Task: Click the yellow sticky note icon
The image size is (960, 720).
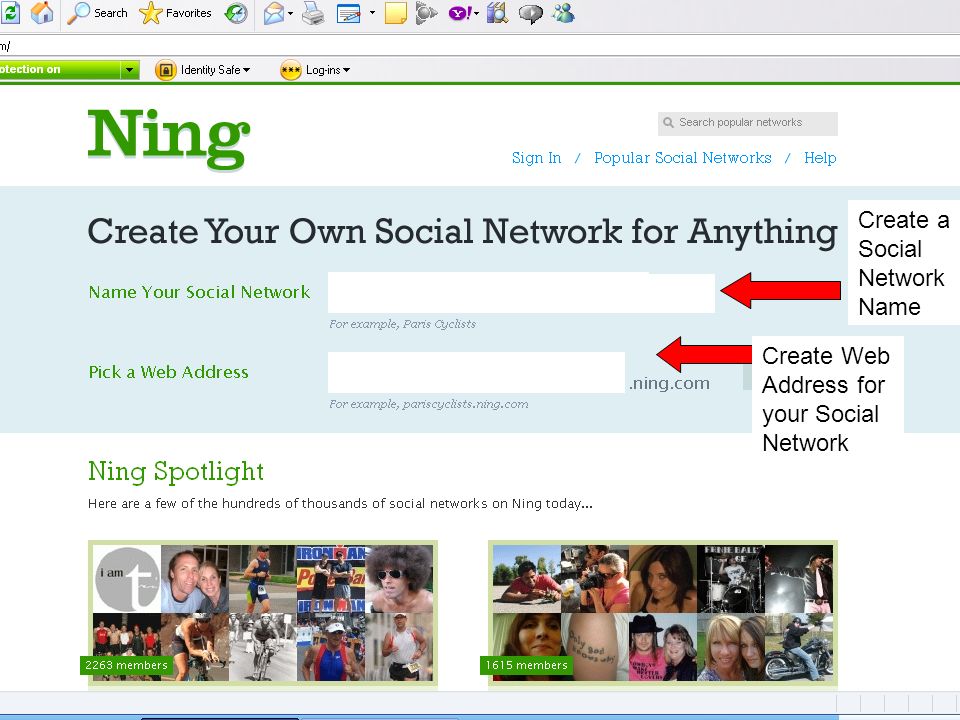Action: point(396,13)
